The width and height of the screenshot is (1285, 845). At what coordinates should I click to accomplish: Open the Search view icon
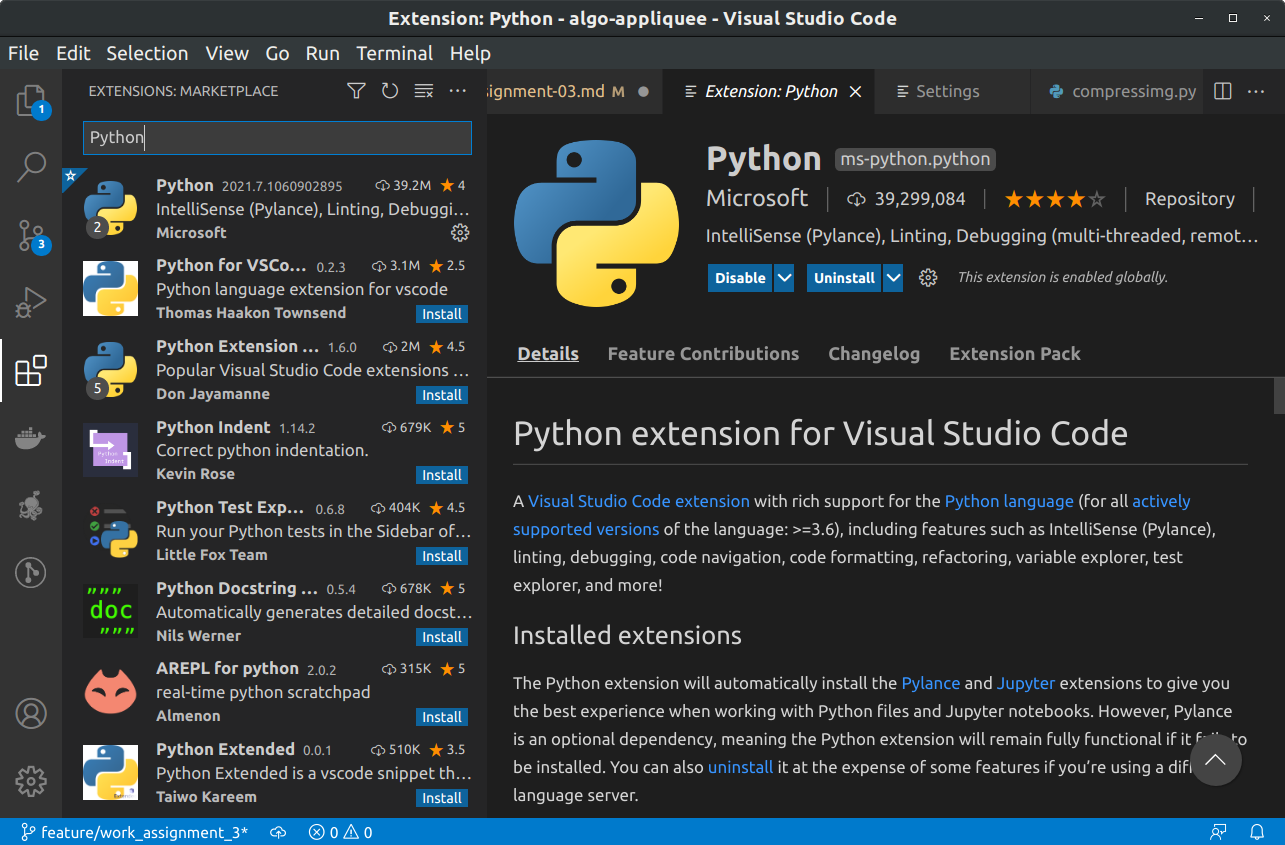click(31, 167)
